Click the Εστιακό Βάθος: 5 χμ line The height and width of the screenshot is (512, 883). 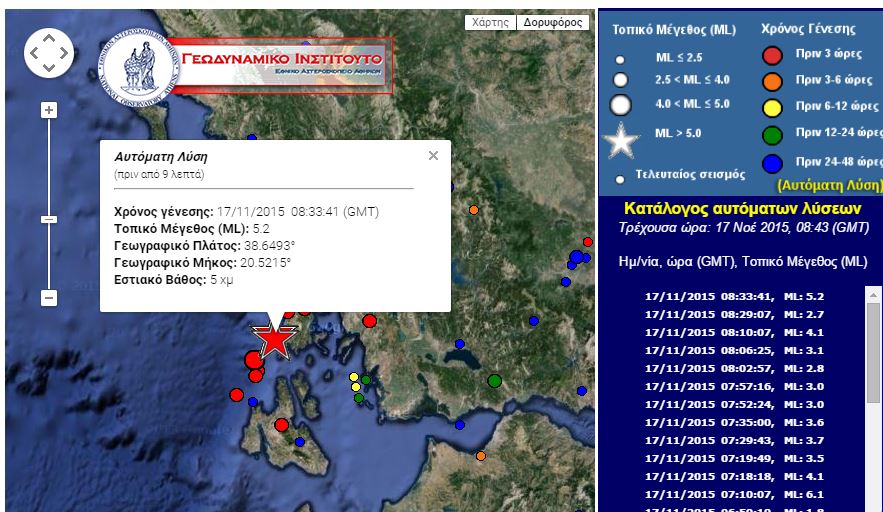point(173,279)
